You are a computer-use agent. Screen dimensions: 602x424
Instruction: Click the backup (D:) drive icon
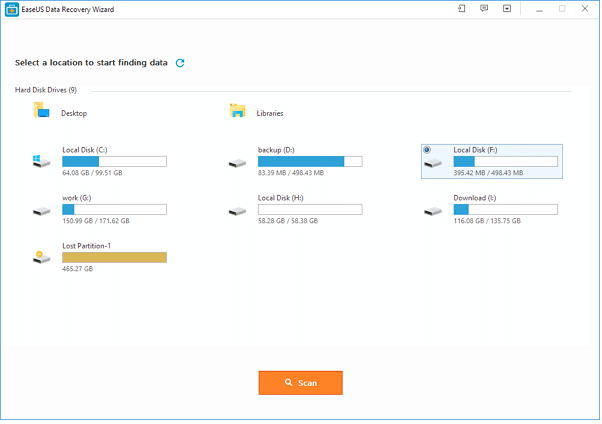[237, 164]
